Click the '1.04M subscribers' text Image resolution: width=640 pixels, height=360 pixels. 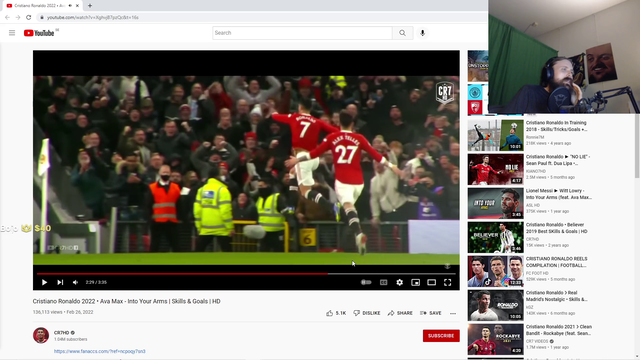click(x=71, y=339)
